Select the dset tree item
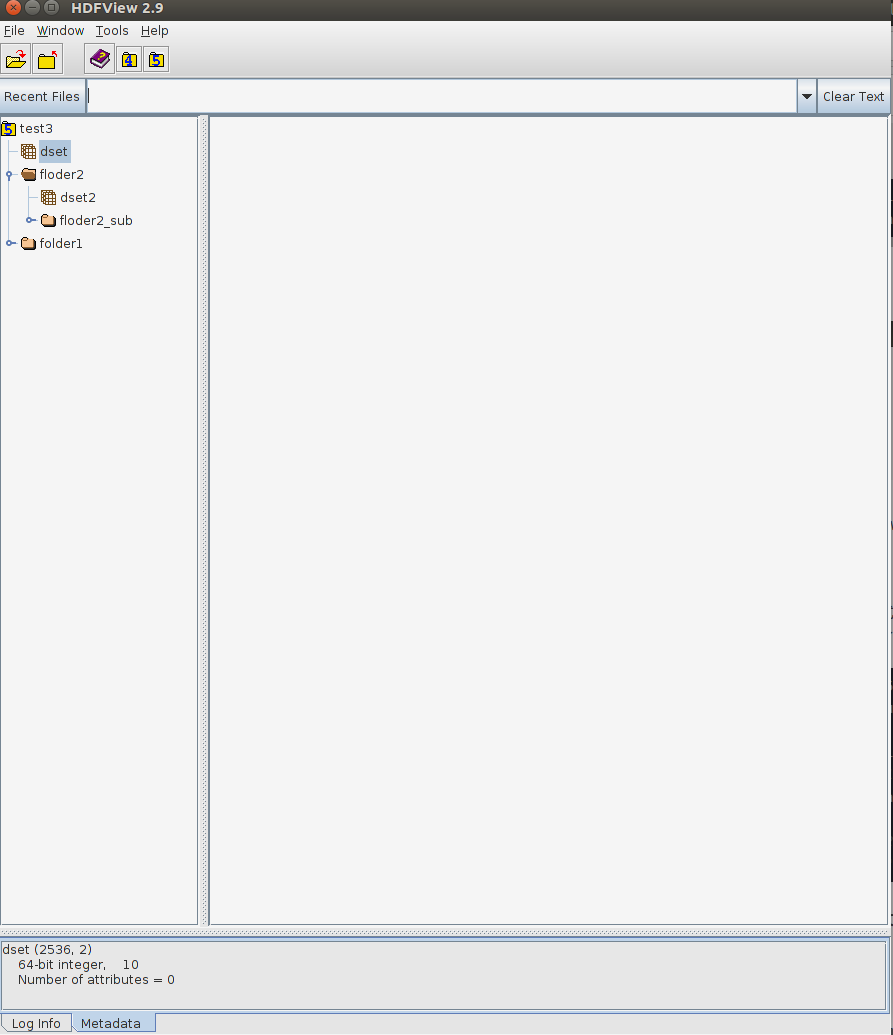The height and width of the screenshot is (1035, 893). click(54, 152)
